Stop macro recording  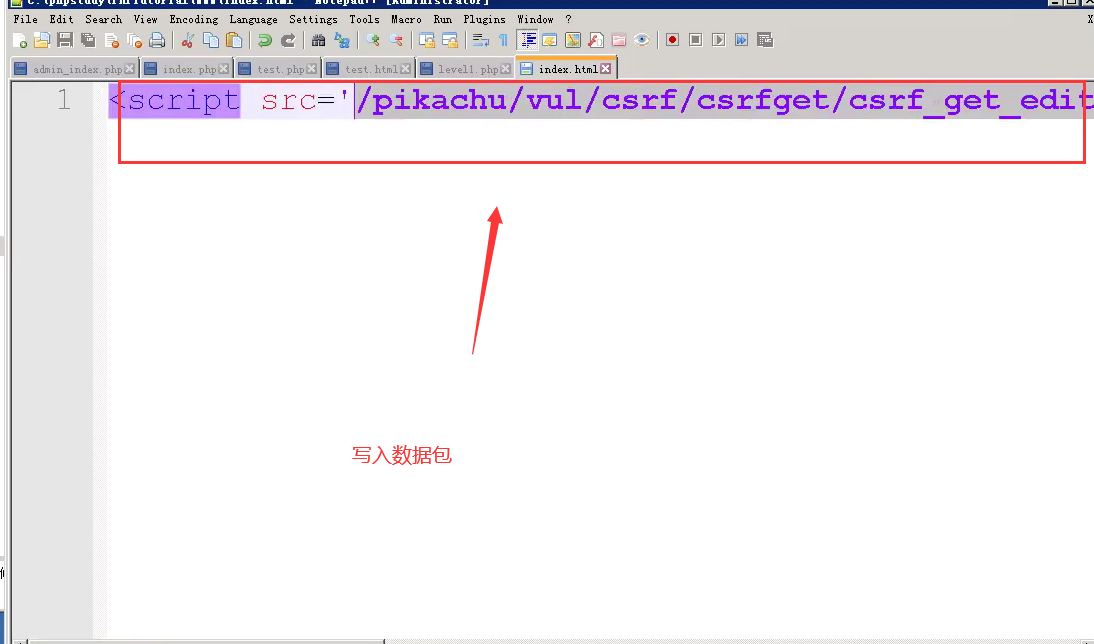point(696,40)
